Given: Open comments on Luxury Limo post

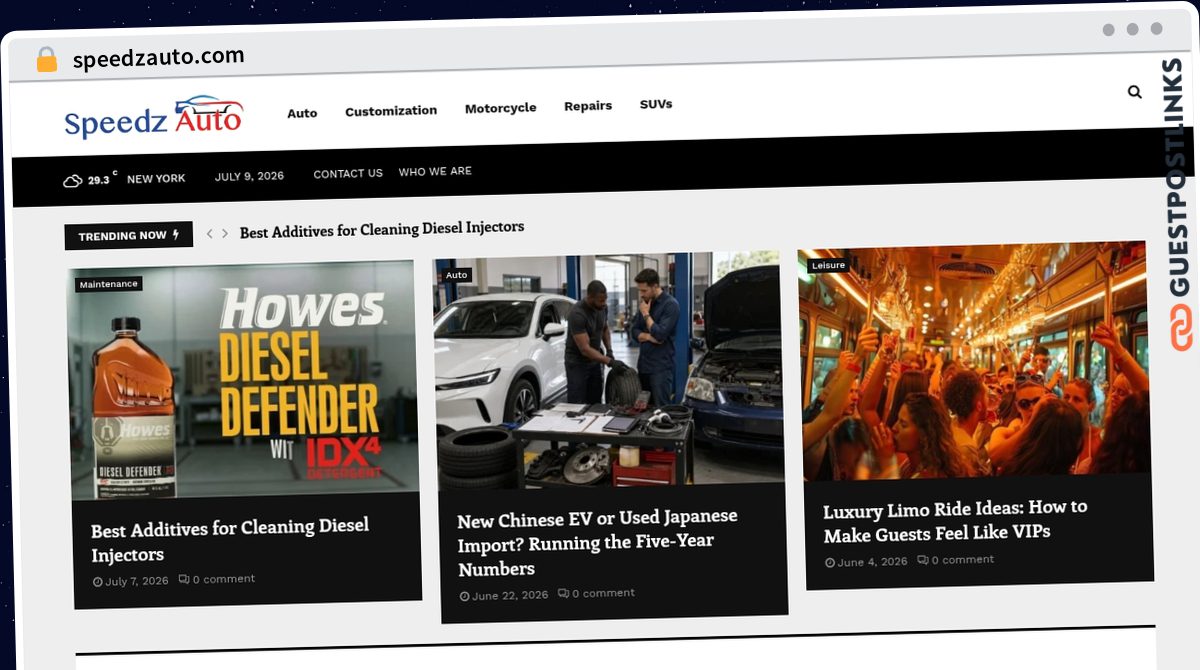Looking at the screenshot, I should tap(956, 560).
